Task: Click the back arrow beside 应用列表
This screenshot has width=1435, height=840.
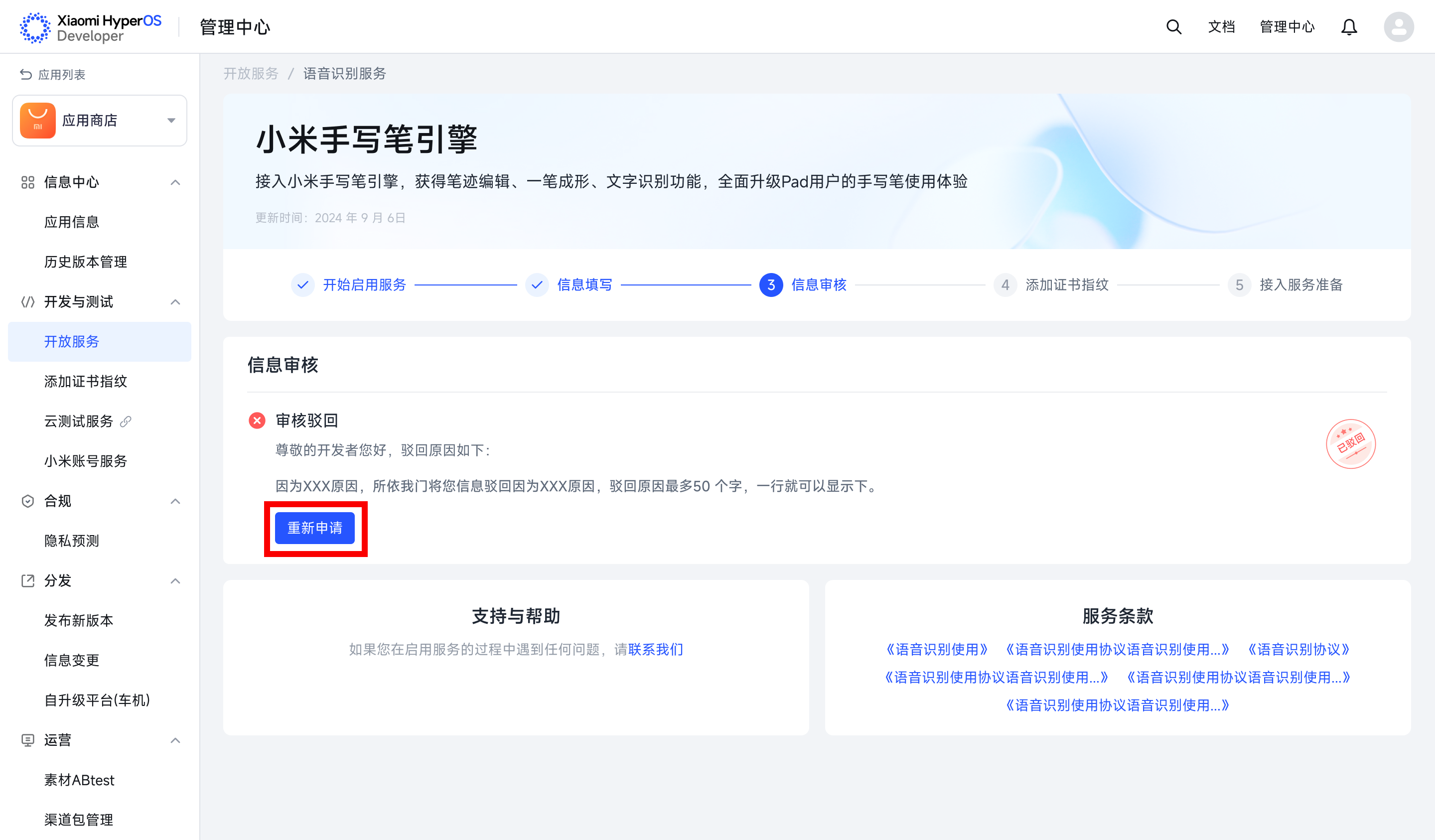Action: (x=25, y=75)
